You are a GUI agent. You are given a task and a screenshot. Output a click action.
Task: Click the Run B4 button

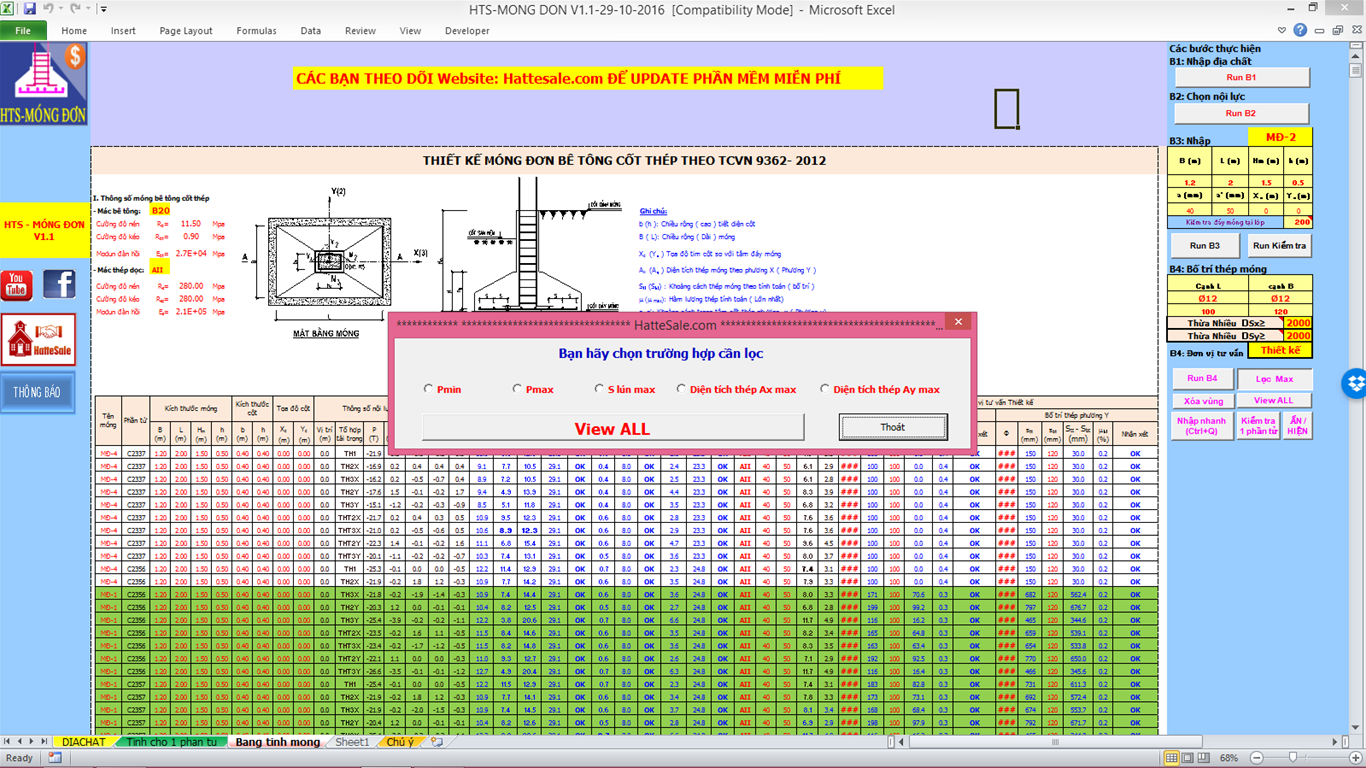tap(1202, 379)
